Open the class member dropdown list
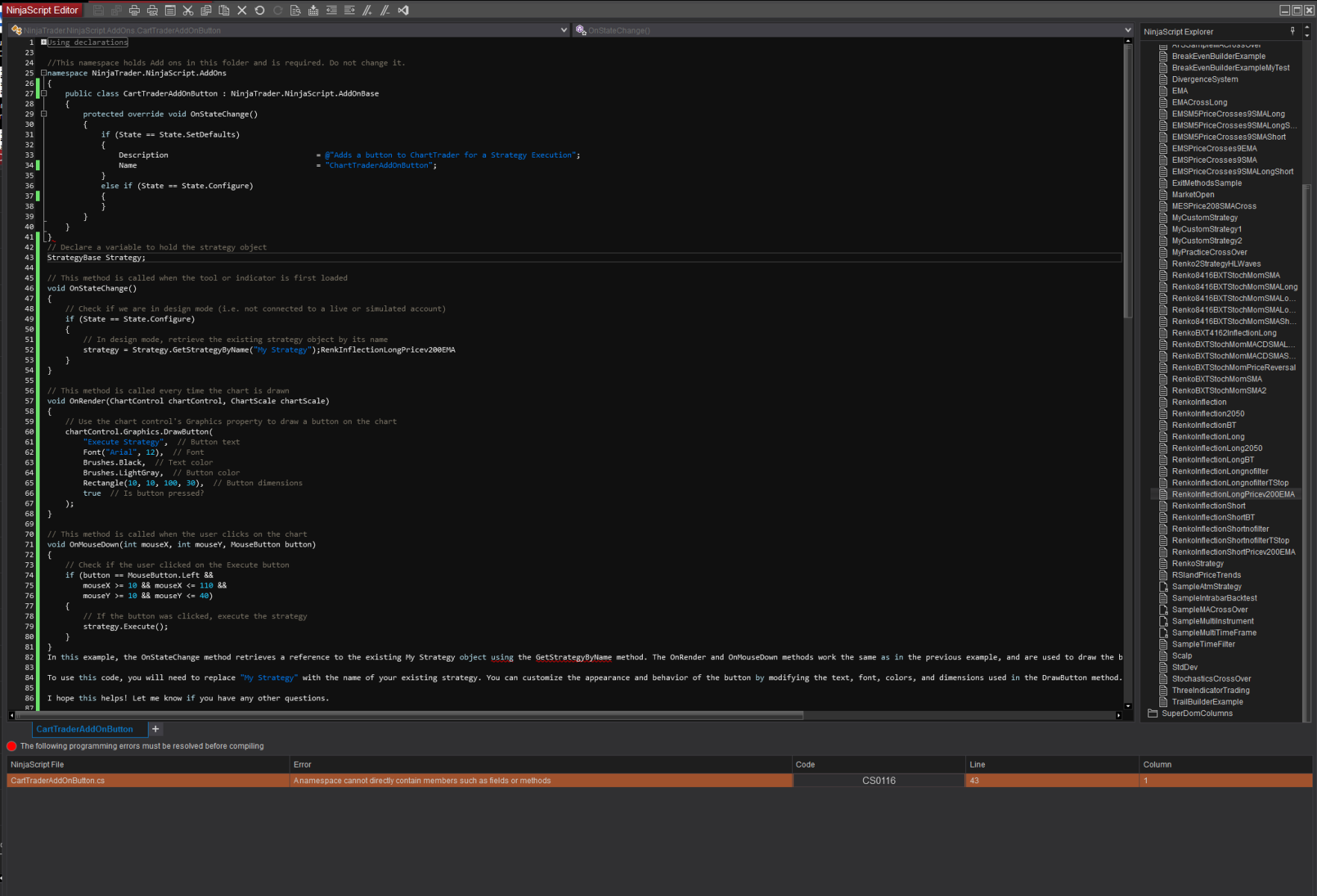Image resolution: width=1317 pixels, height=896 pixels. click(564, 30)
